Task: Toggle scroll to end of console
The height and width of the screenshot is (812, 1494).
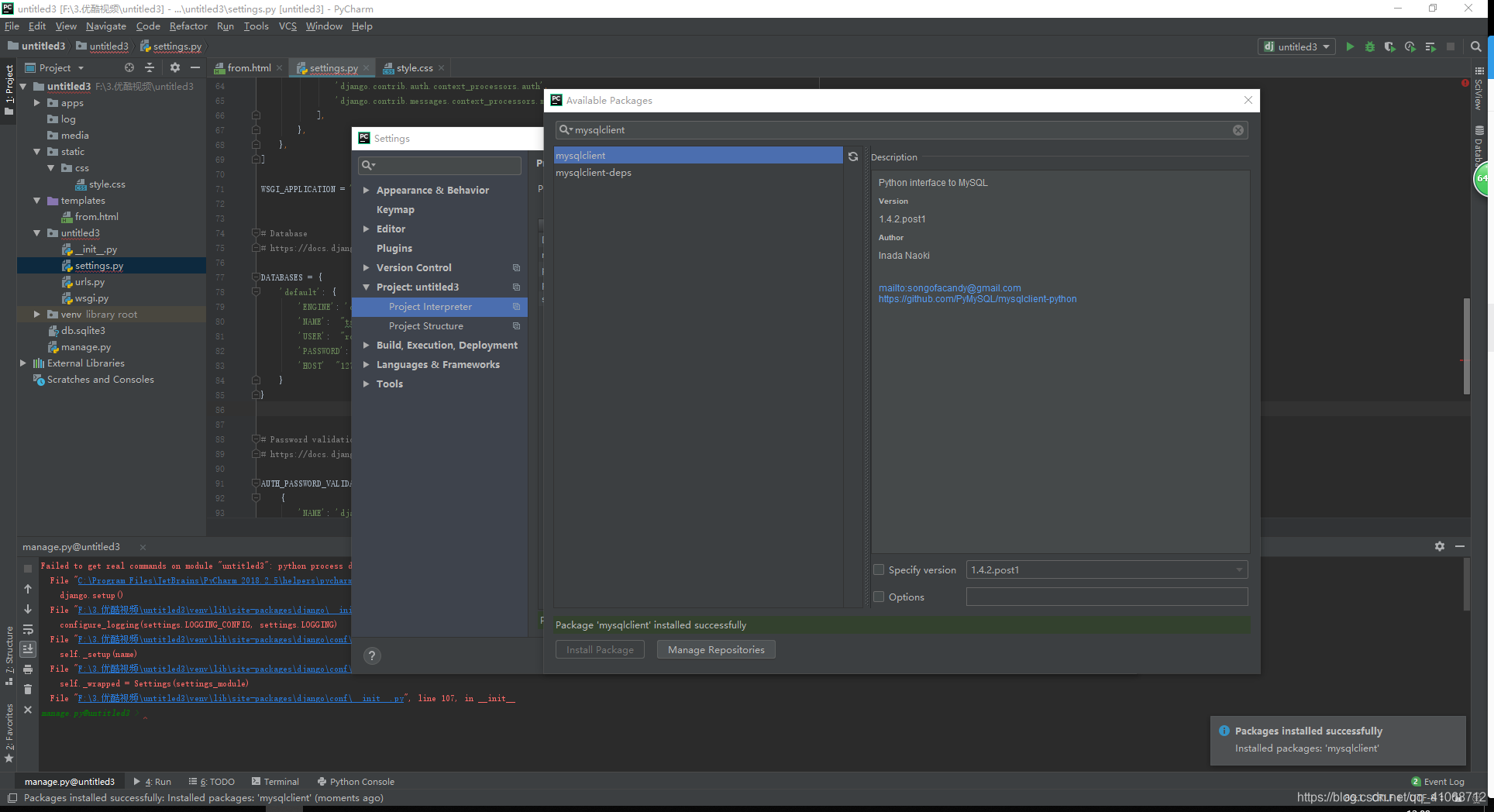Action: point(28,649)
